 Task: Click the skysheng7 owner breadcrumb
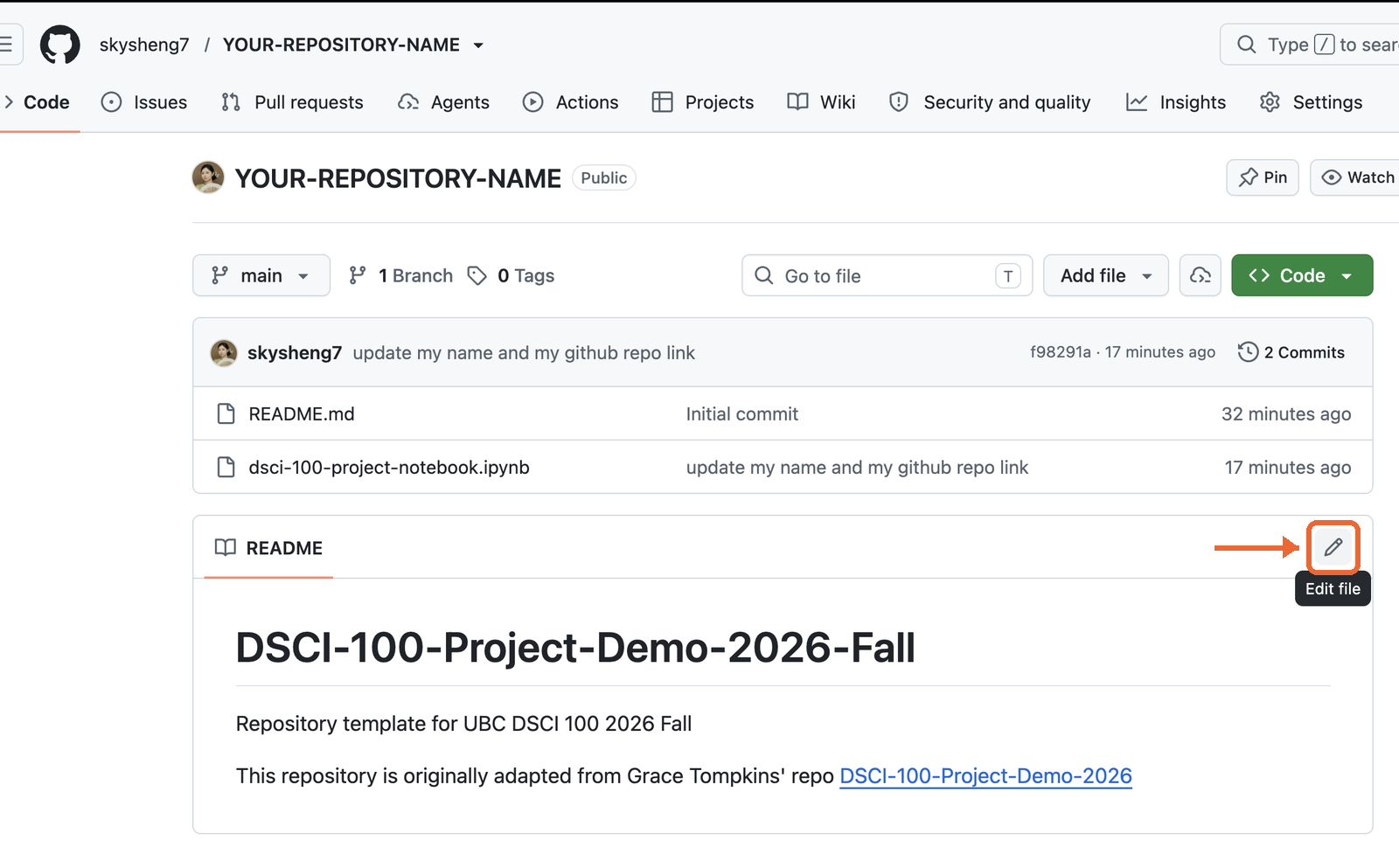144,45
